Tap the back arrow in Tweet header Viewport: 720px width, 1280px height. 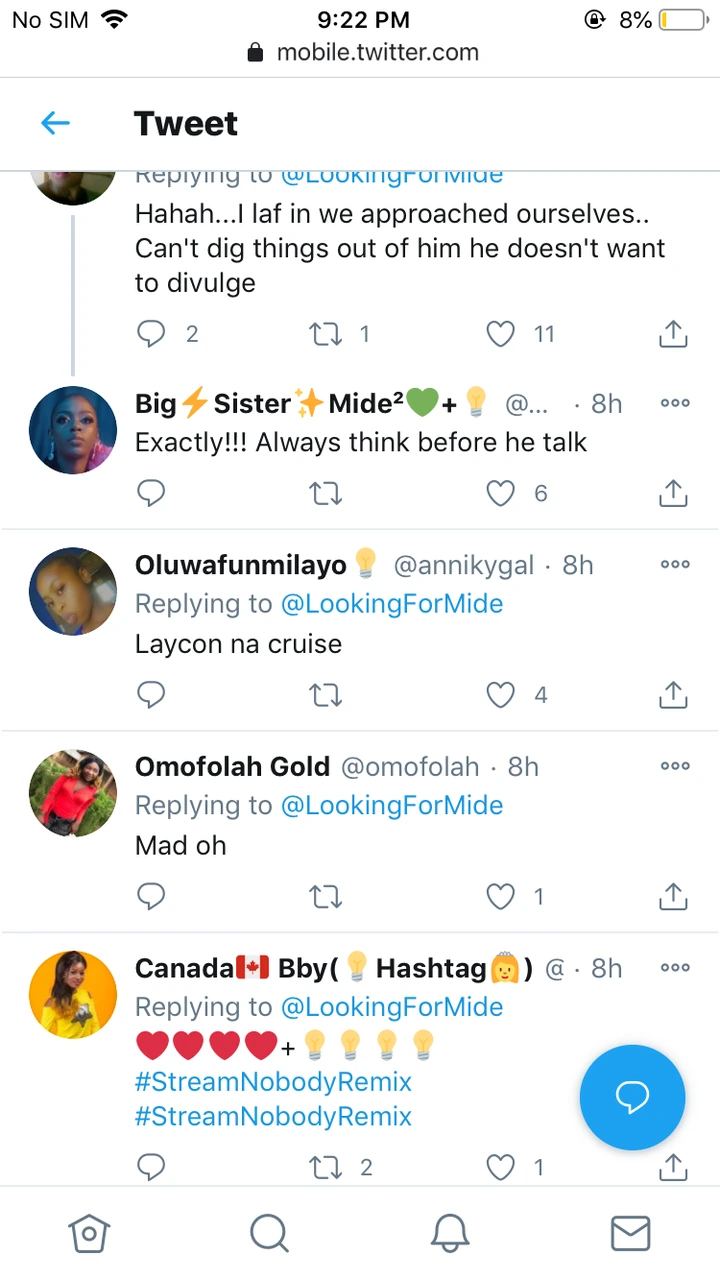tap(55, 123)
